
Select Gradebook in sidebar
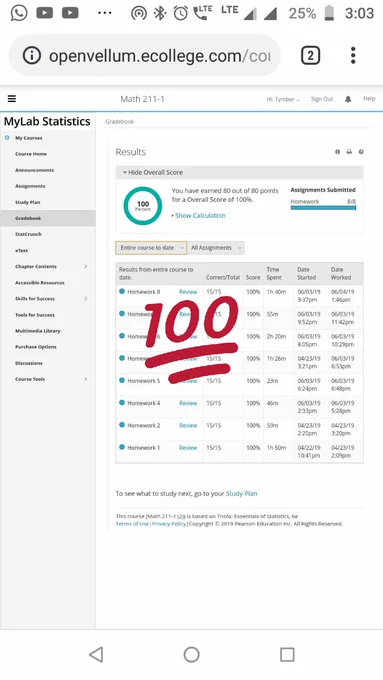(48, 218)
